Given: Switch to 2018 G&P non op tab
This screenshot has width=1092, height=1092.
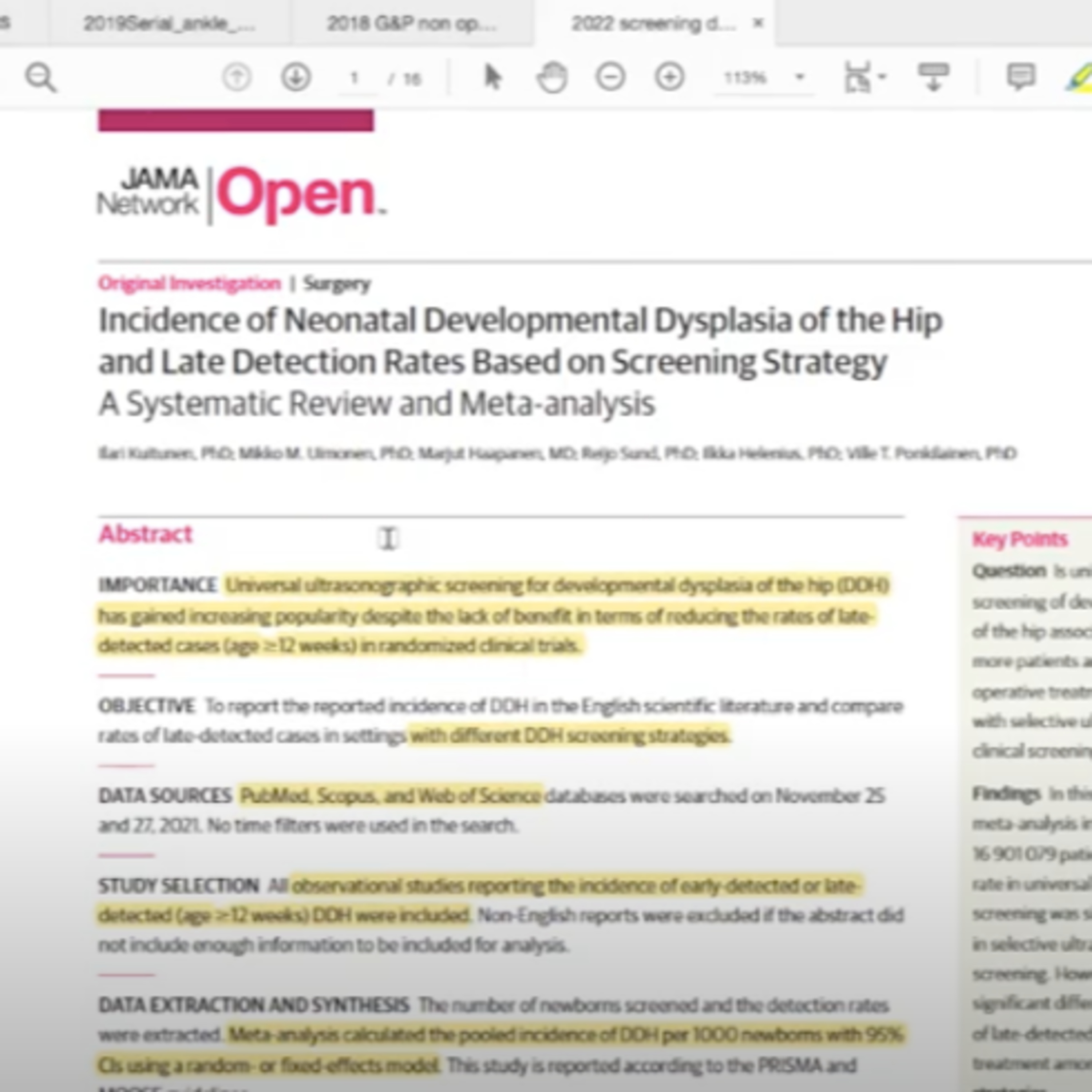Looking at the screenshot, I should (411, 24).
